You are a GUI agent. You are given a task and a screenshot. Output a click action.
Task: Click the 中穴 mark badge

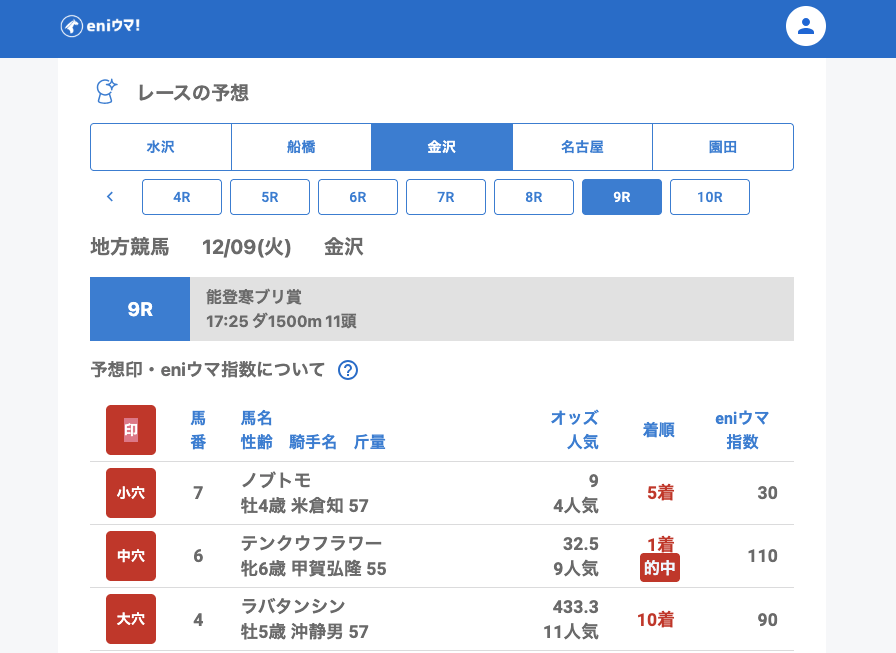point(131,556)
